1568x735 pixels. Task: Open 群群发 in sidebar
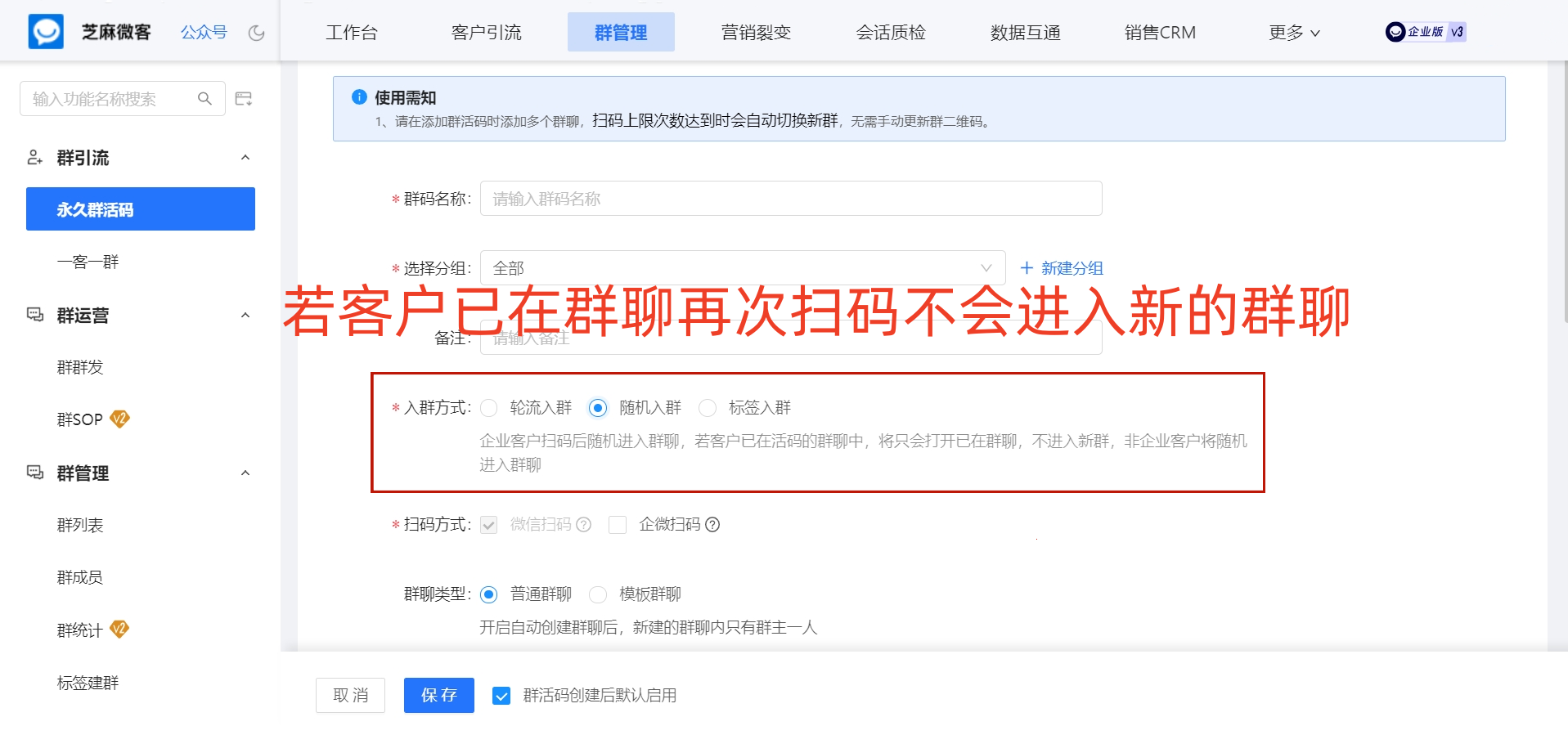(80, 367)
